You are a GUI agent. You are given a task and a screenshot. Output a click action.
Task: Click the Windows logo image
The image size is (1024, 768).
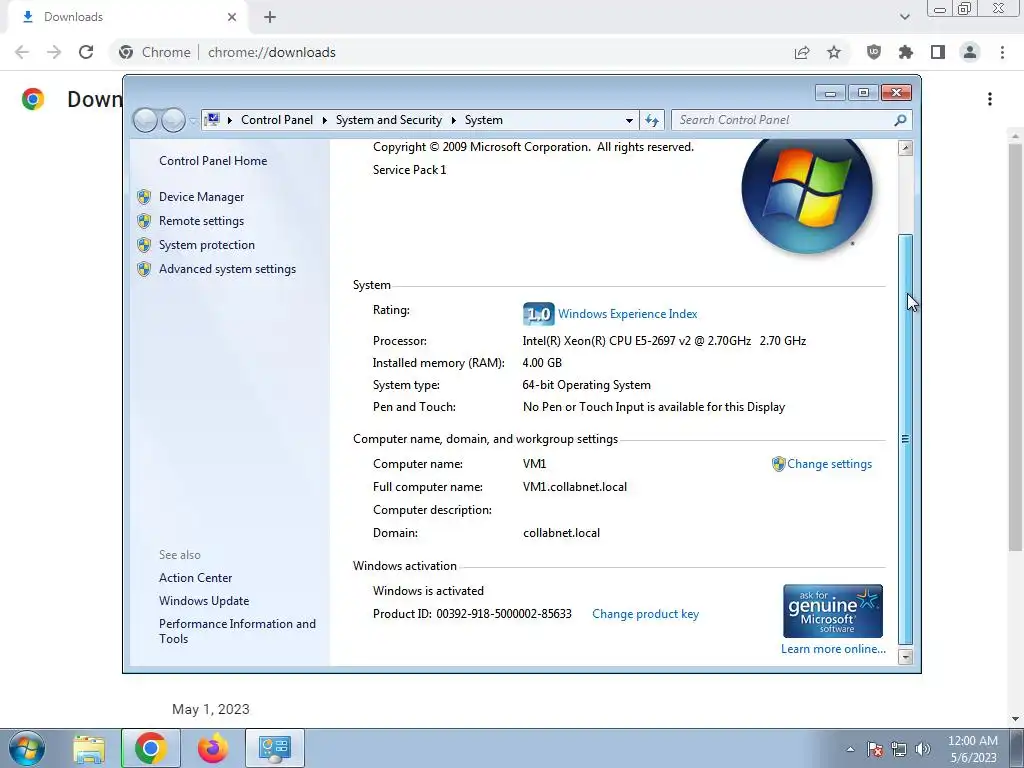[807, 194]
